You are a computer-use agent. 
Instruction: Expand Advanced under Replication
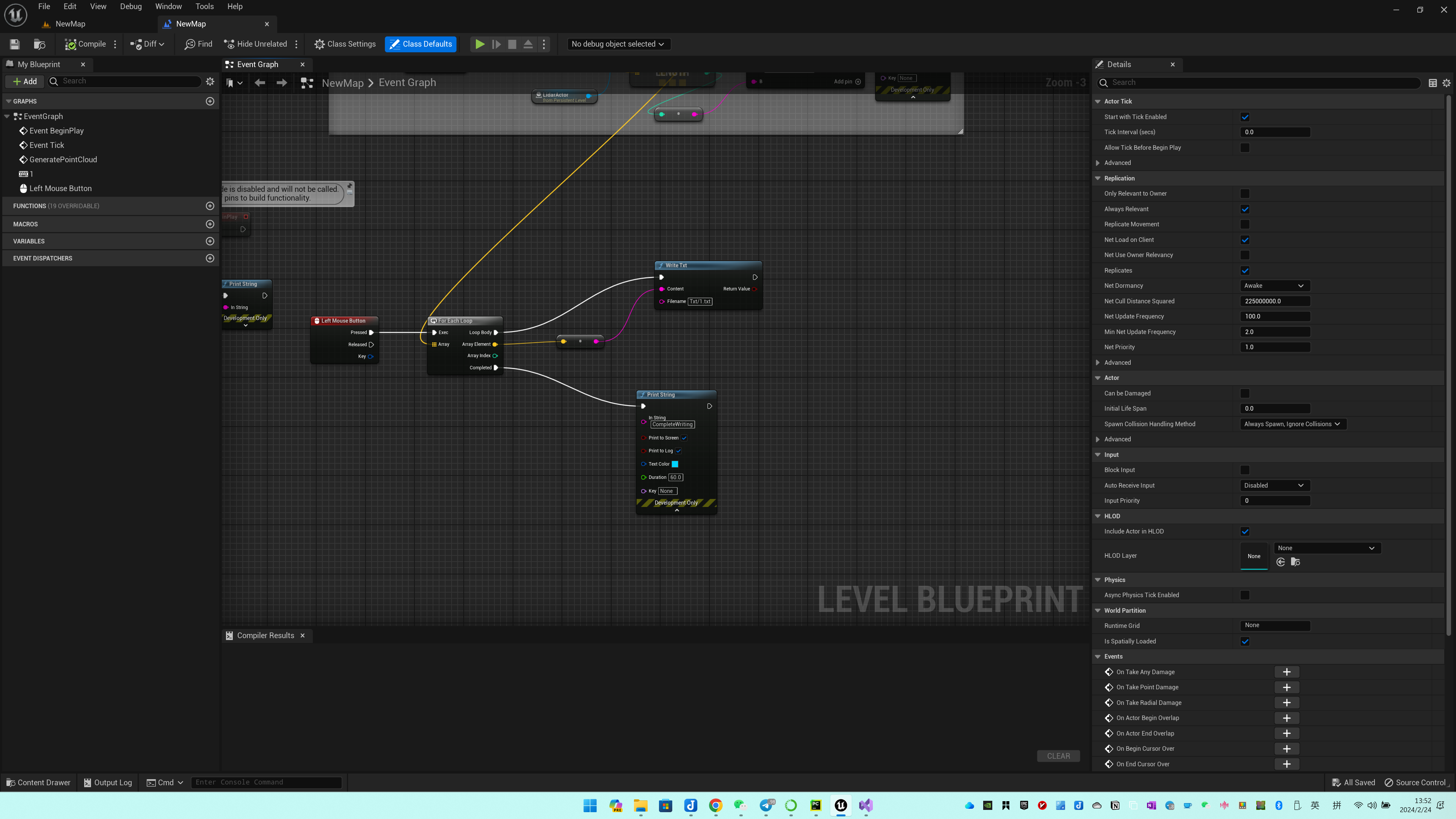1098,363
